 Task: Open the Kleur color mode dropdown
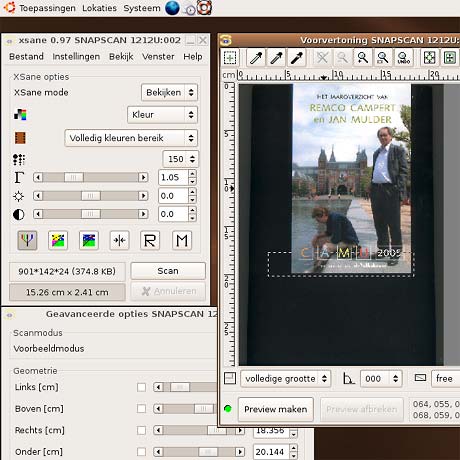click(x=162, y=115)
